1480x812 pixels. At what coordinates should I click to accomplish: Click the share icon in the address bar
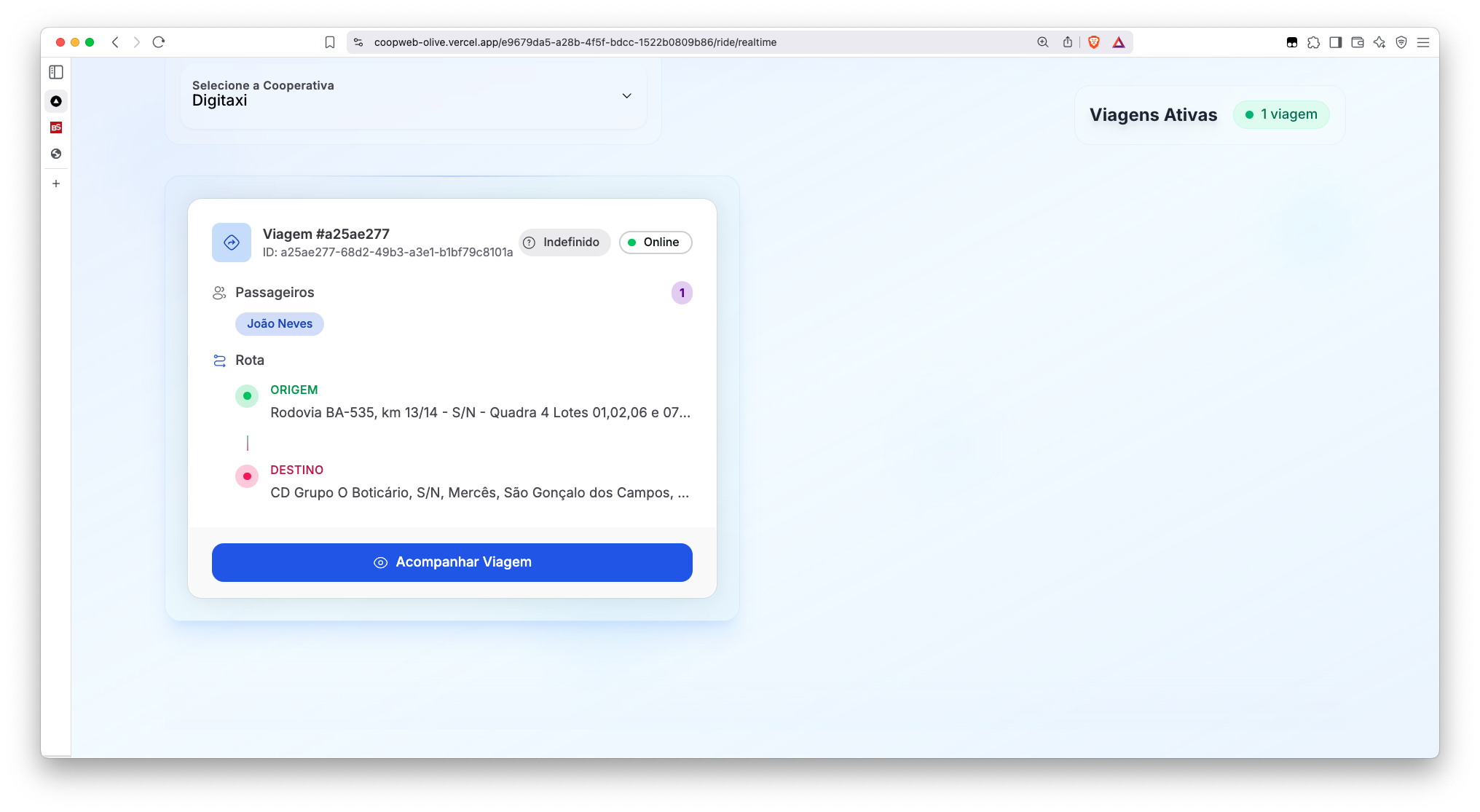[1067, 42]
